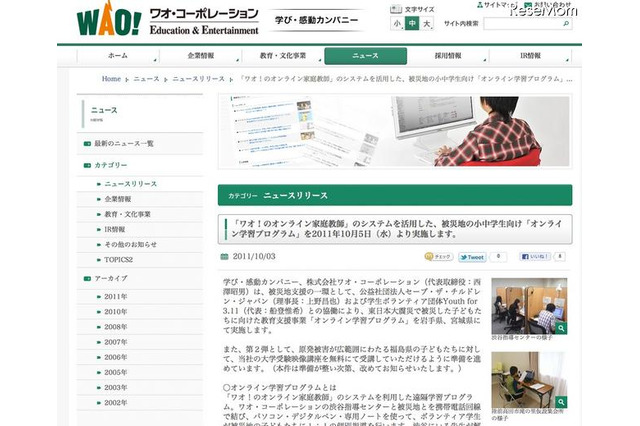Image resolution: width=640 pixels, height=426 pixels.
Task: Click the calendar icon beside 2011/10/03
Action: 224,257
